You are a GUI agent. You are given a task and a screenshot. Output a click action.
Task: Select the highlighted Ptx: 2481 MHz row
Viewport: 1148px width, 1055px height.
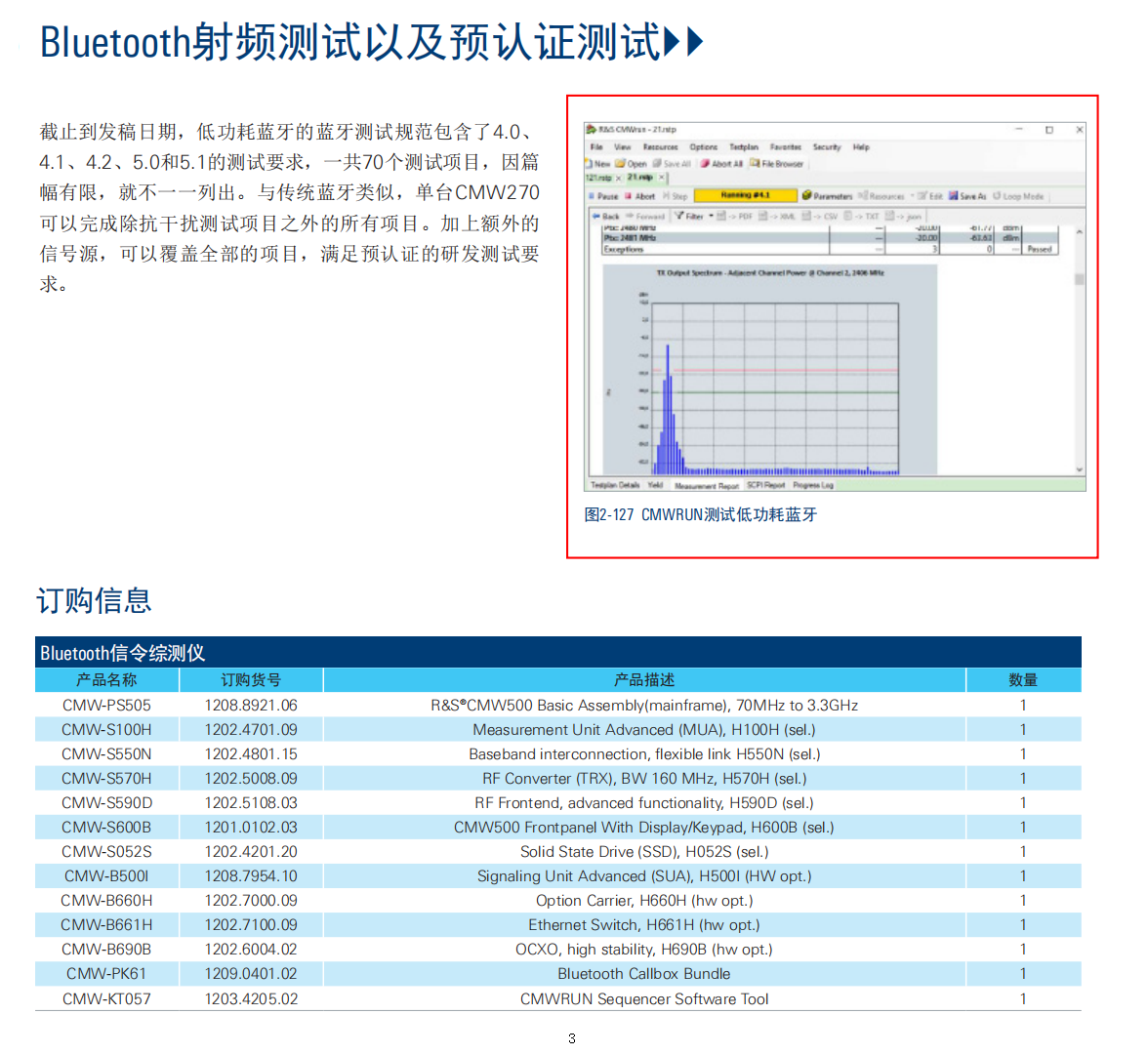(830, 238)
